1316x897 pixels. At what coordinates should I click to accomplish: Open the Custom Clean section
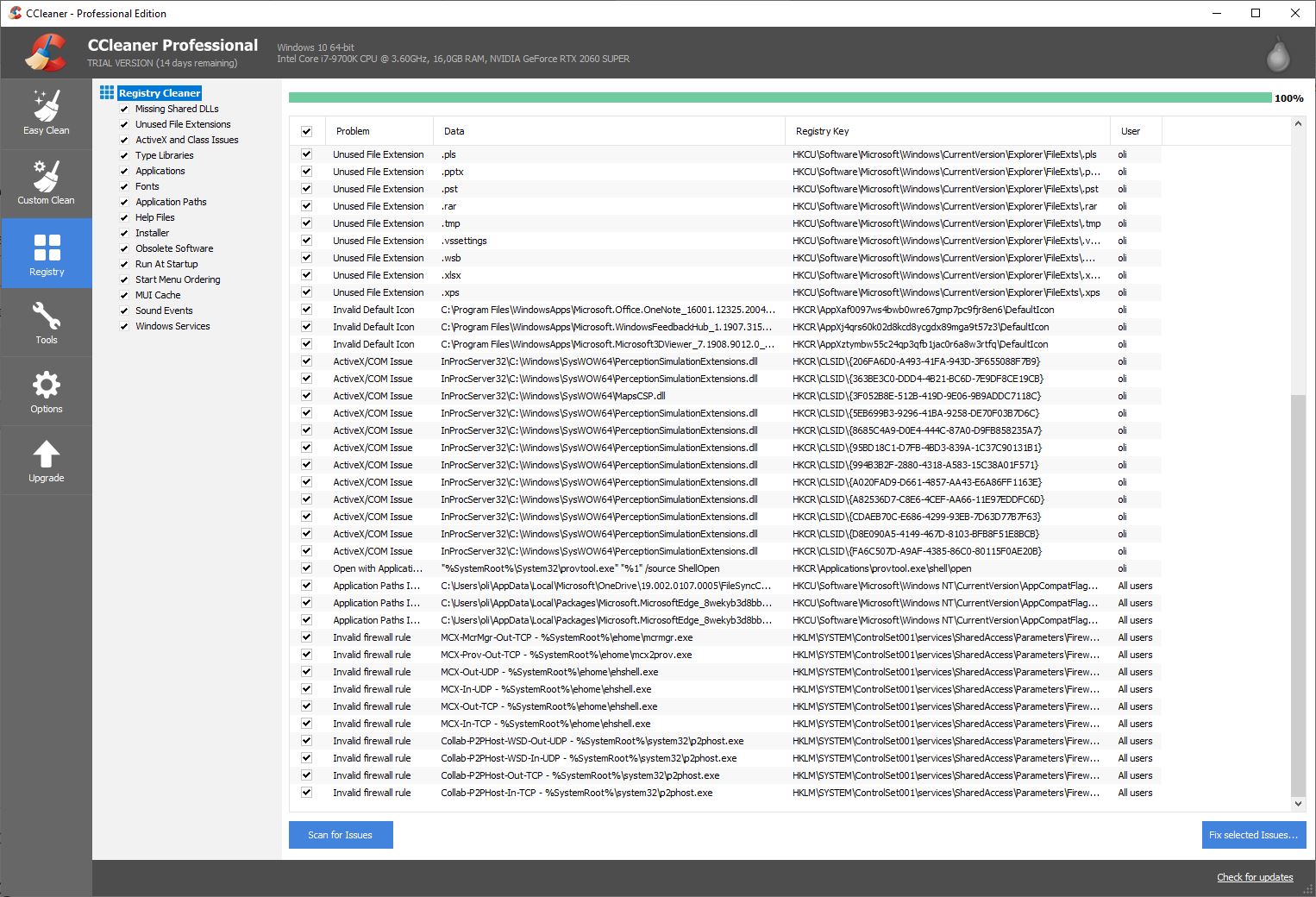46,184
